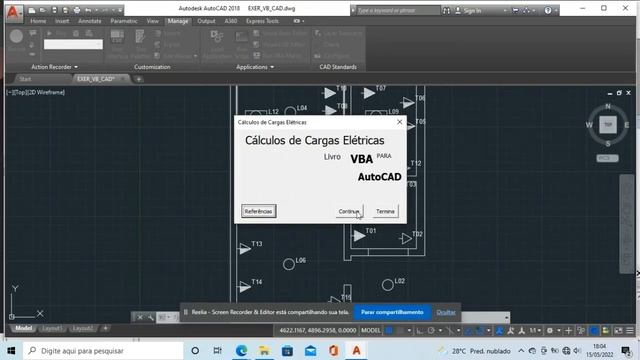This screenshot has height=360, width=640.
Task: Click the New drawing icon in Quick Access
Action: click(31, 10)
